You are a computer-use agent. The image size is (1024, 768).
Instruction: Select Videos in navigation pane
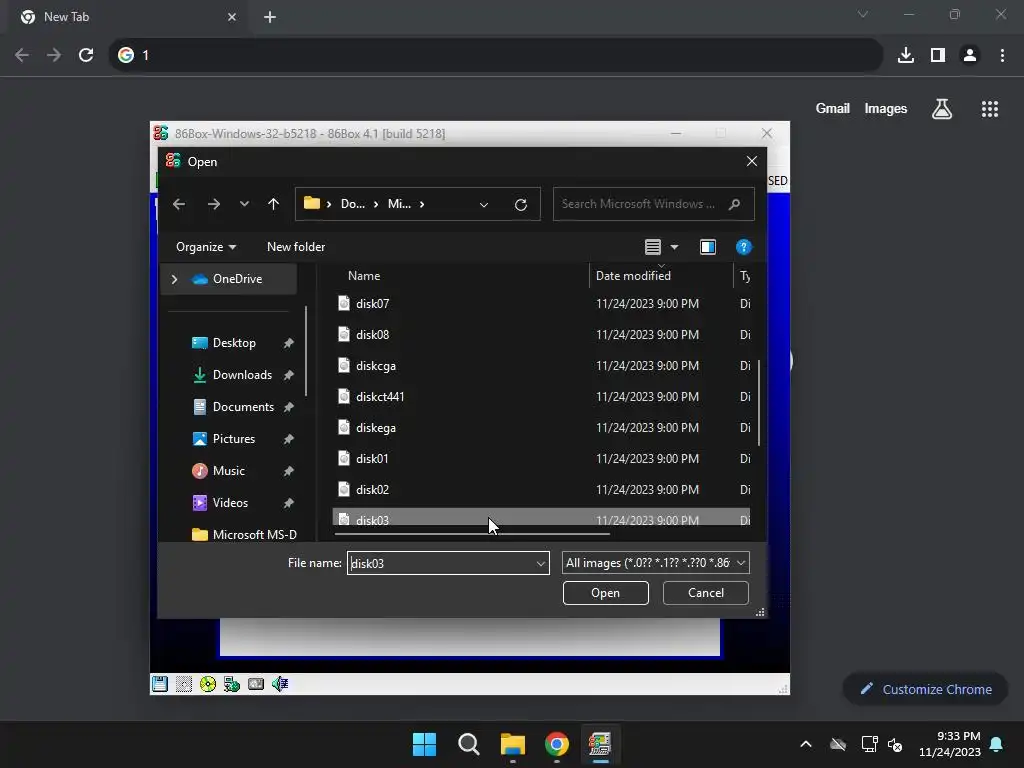click(230, 503)
